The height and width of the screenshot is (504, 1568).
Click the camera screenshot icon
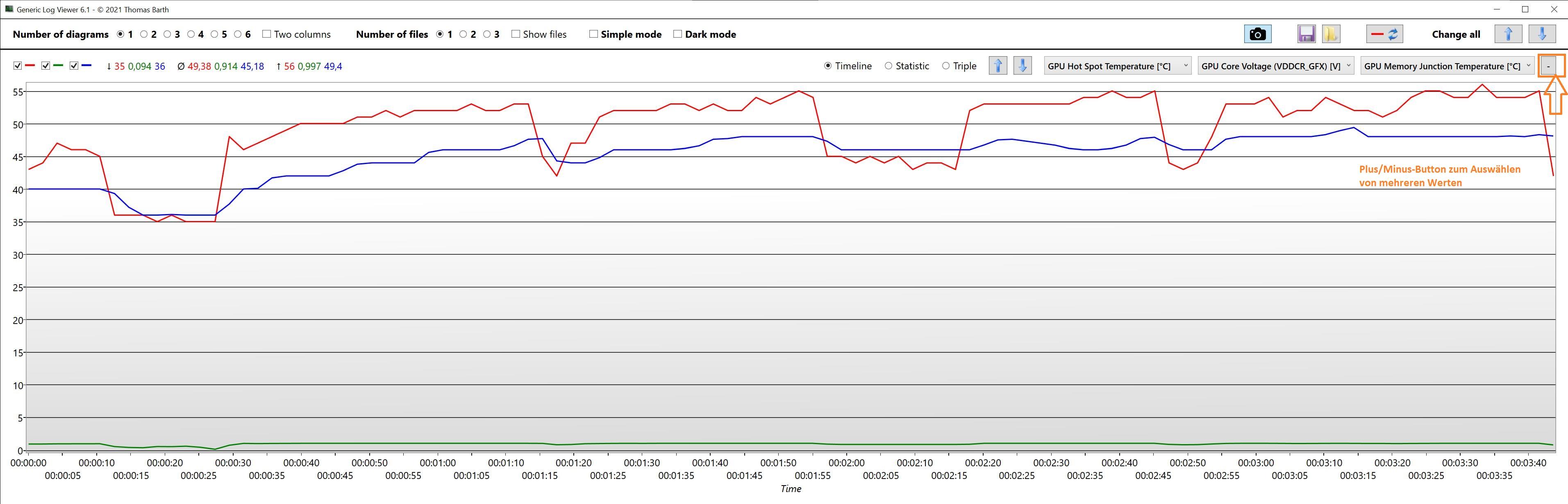[x=1257, y=34]
